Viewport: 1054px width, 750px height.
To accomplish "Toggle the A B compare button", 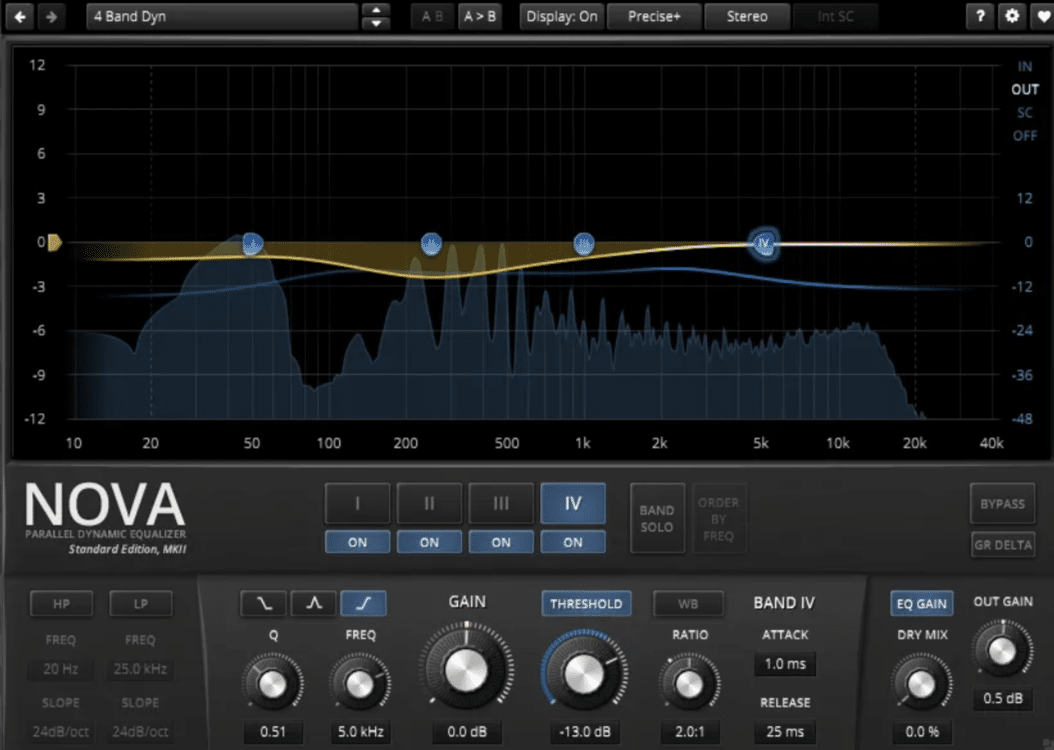I will coord(432,17).
